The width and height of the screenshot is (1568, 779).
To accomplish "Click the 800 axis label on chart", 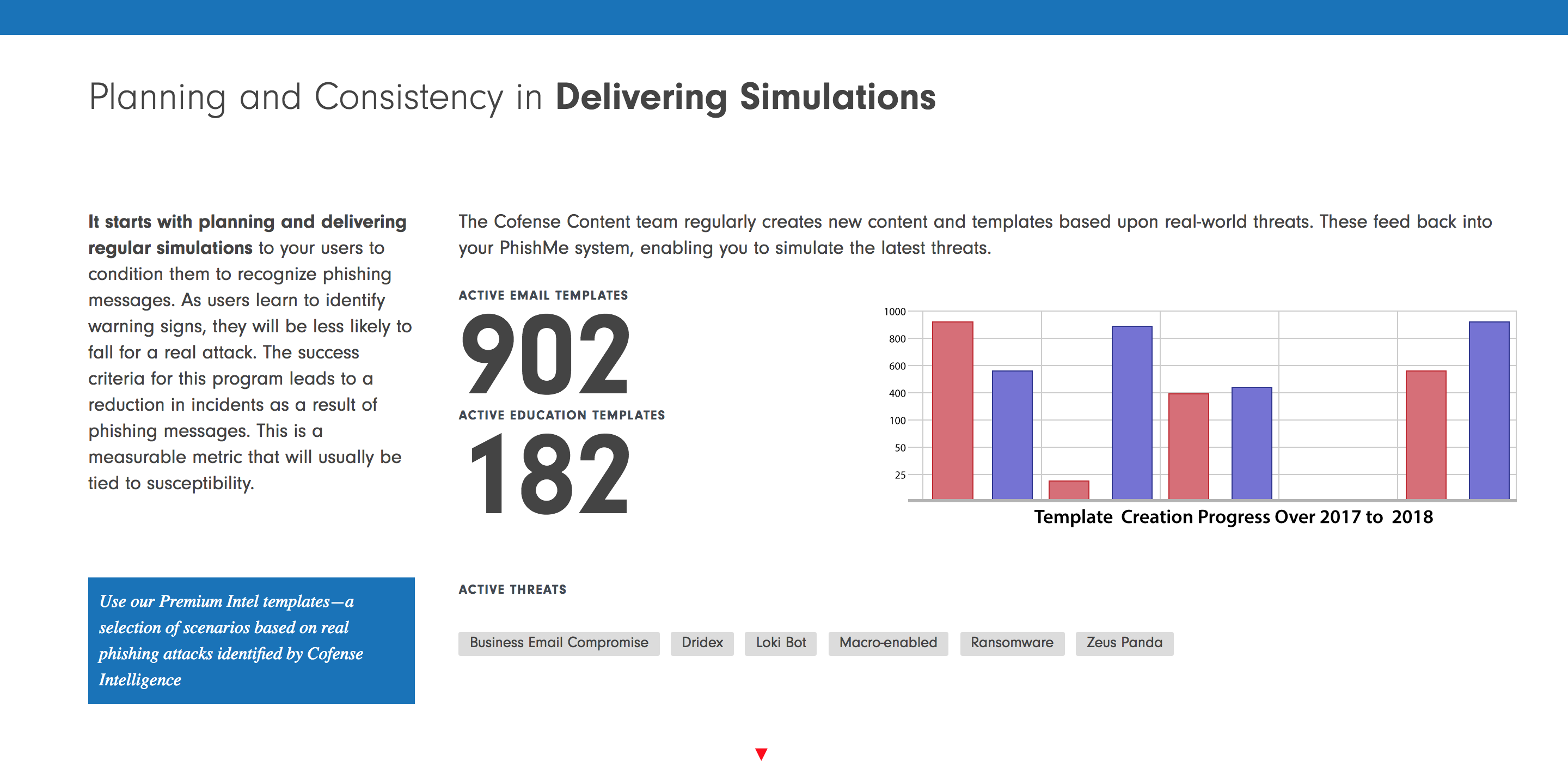I will pyautogui.click(x=897, y=339).
